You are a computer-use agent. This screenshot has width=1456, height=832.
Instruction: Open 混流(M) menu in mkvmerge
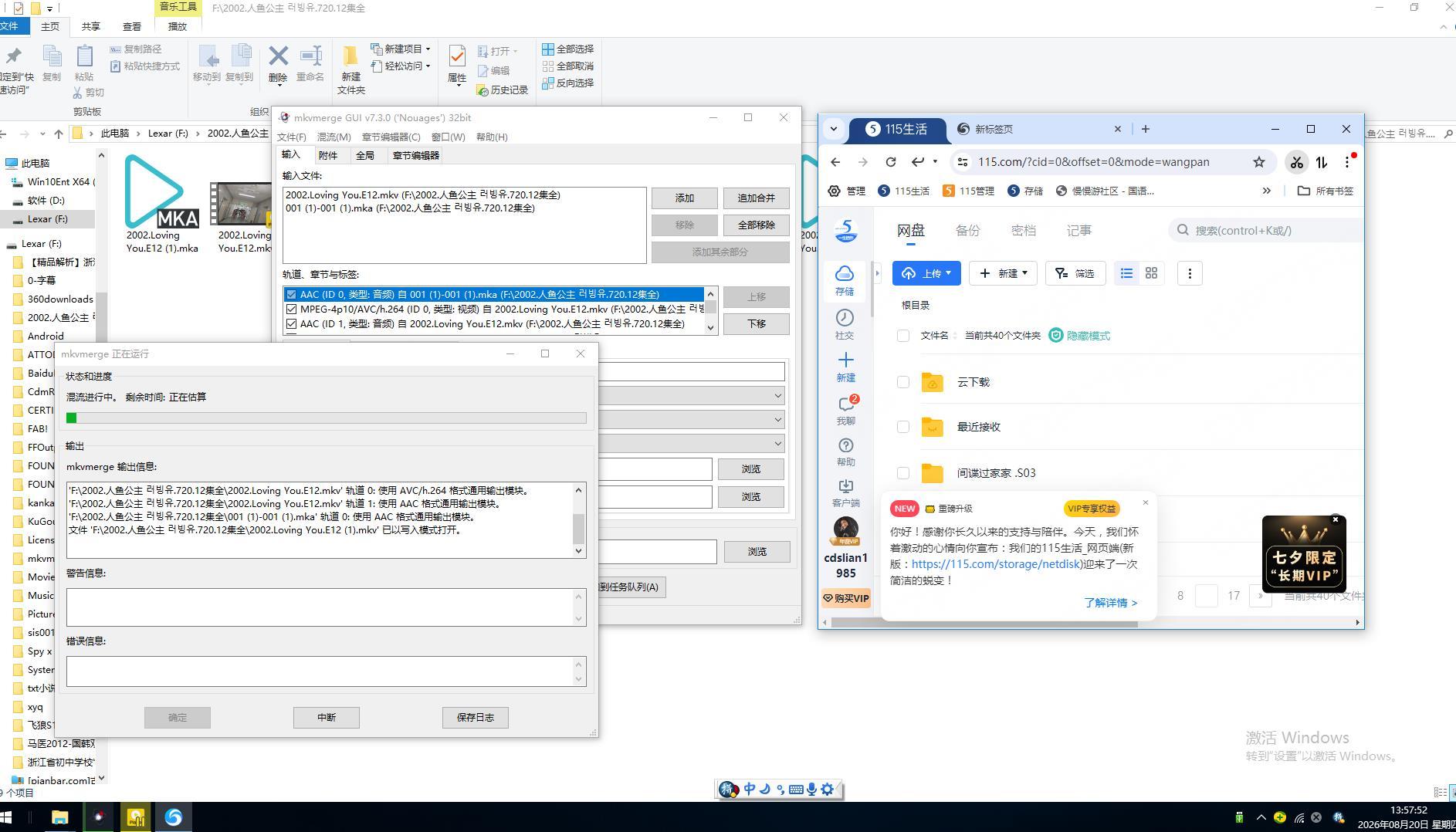tap(334, 137)
